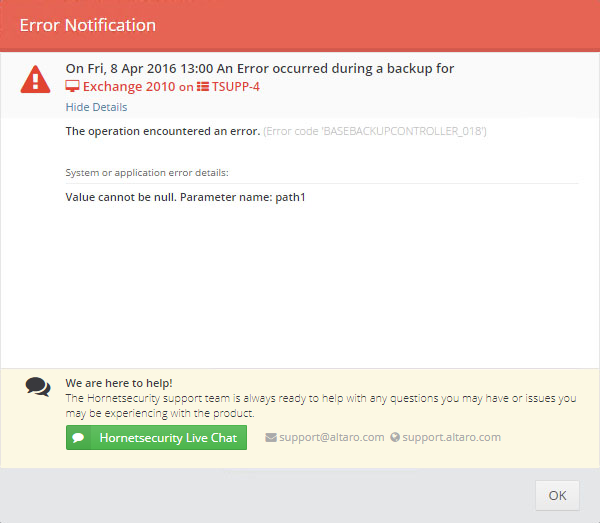Click the envelope icon next to support email

pyautogui.click(x=271, y=437)
